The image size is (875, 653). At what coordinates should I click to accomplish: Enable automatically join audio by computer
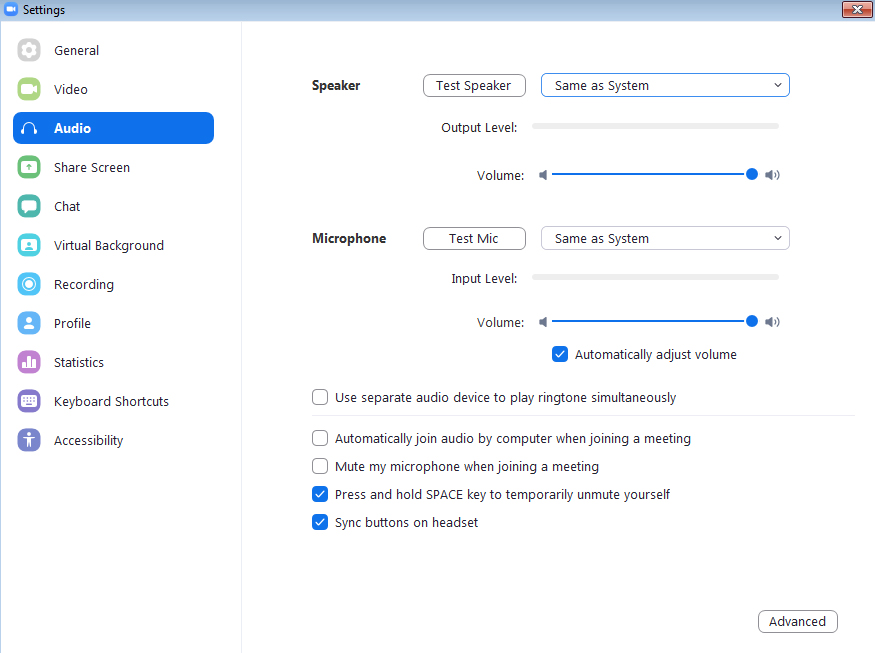coord(320,438)
